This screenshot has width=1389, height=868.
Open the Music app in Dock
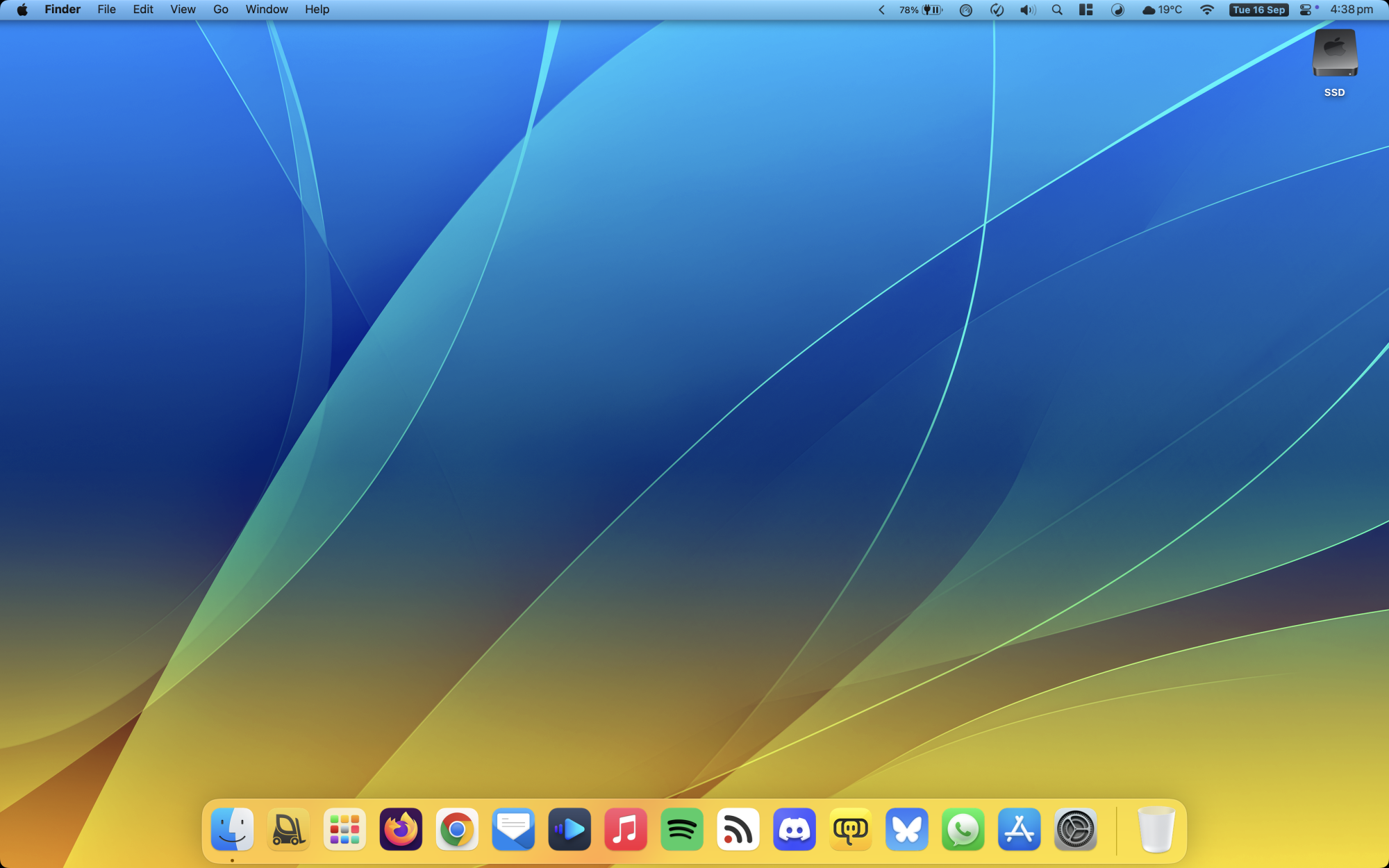[626, 829]
